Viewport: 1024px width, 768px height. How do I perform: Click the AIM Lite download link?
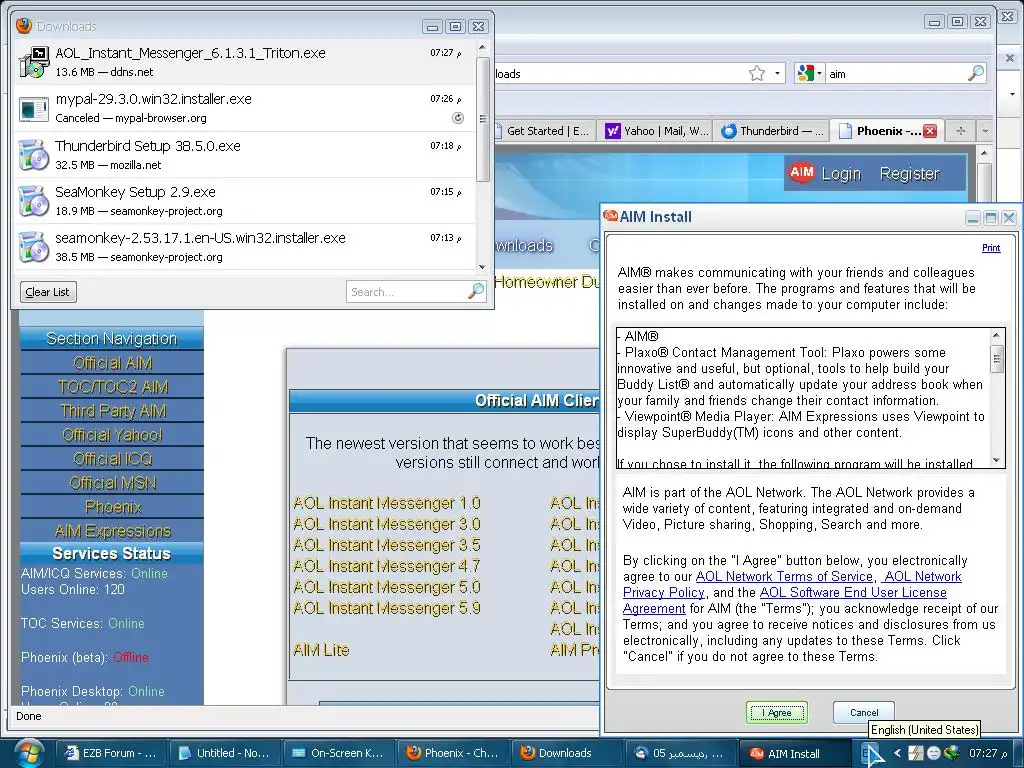point(321,650)
